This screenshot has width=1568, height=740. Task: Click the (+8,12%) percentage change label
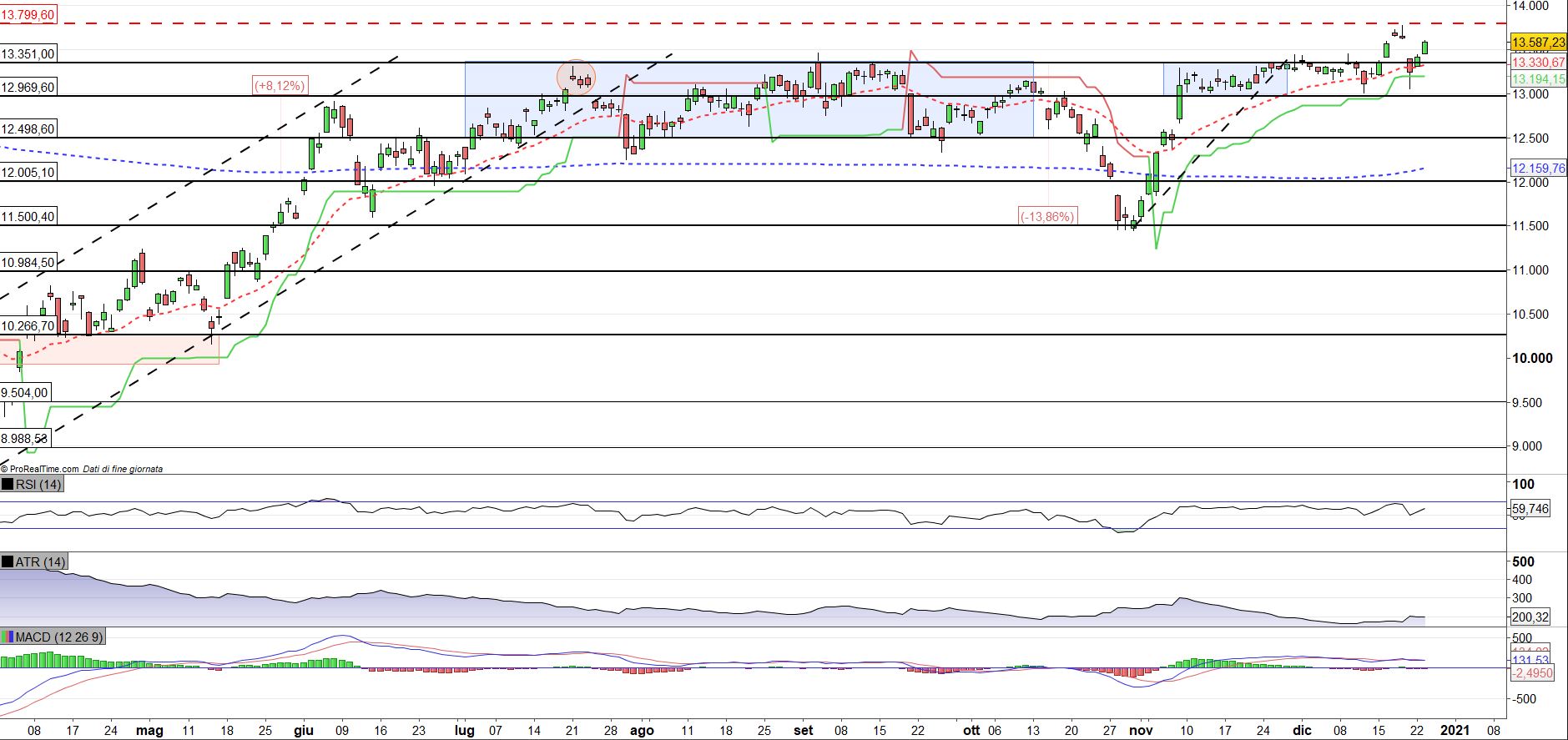tap(281, 85)
